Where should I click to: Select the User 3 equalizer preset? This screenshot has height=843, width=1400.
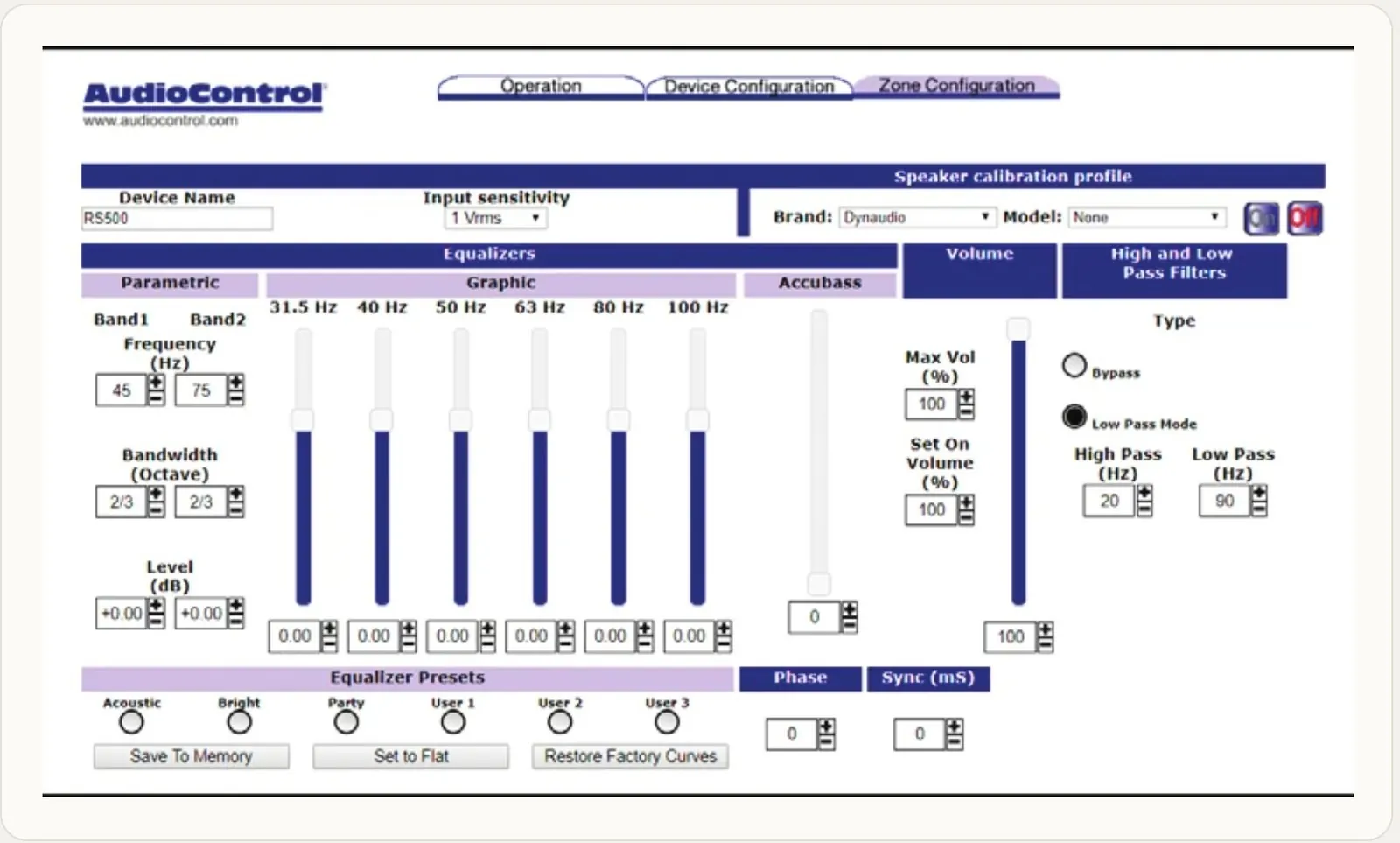[666, 722]
